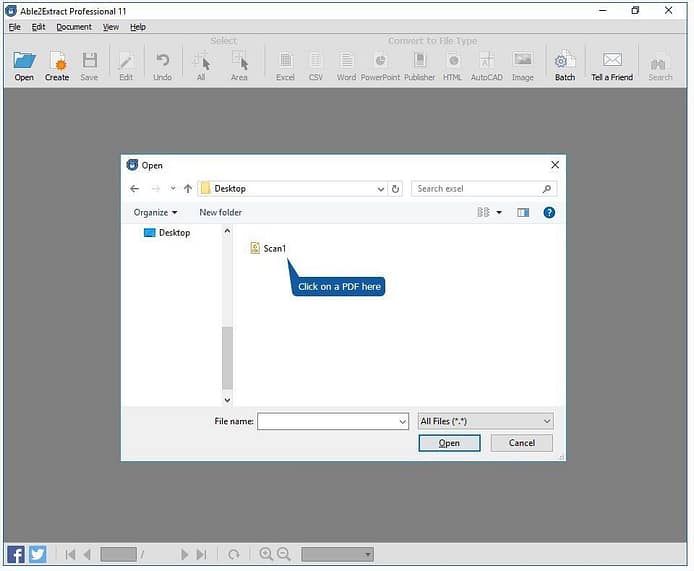
Task: Open the view options dropdown arrow
Action: point(499,212)
